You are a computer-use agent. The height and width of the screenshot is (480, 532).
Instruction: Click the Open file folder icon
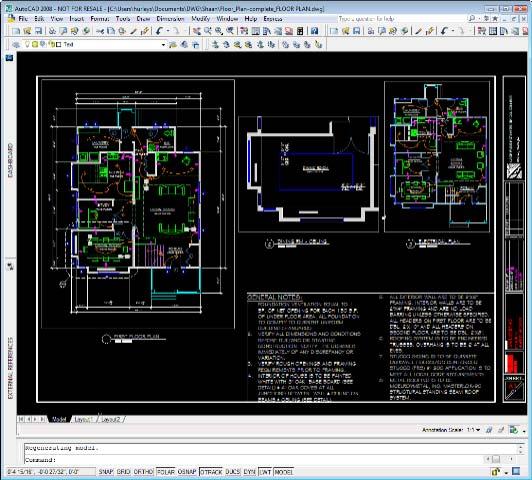coord(27,31)
